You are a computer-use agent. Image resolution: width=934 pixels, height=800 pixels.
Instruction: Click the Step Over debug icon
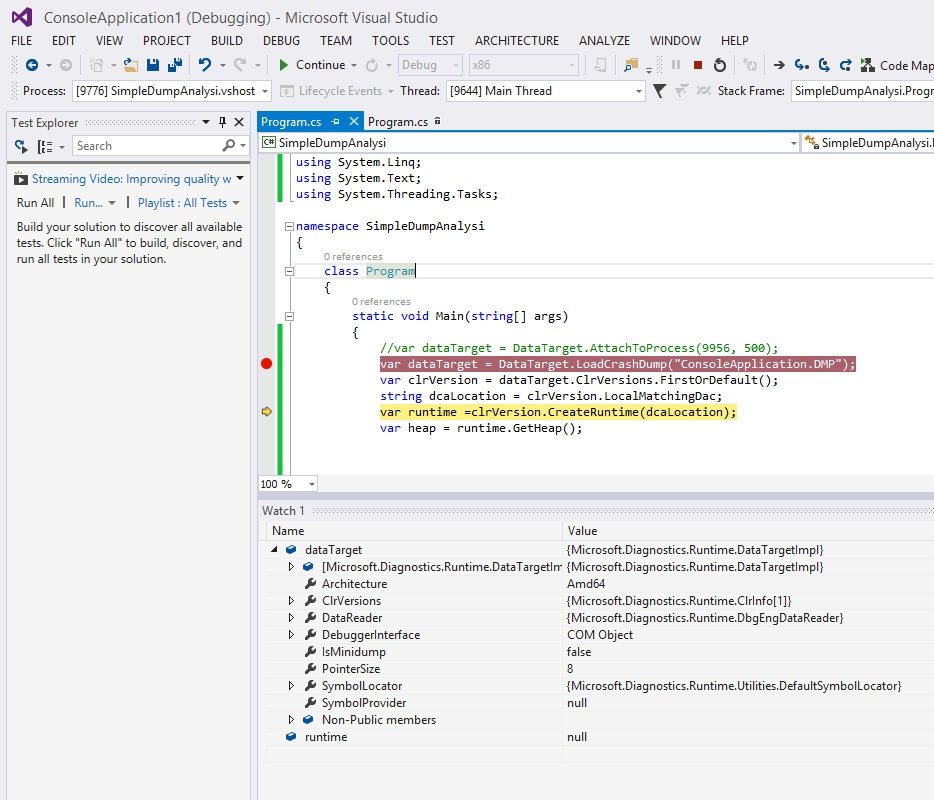823,65
